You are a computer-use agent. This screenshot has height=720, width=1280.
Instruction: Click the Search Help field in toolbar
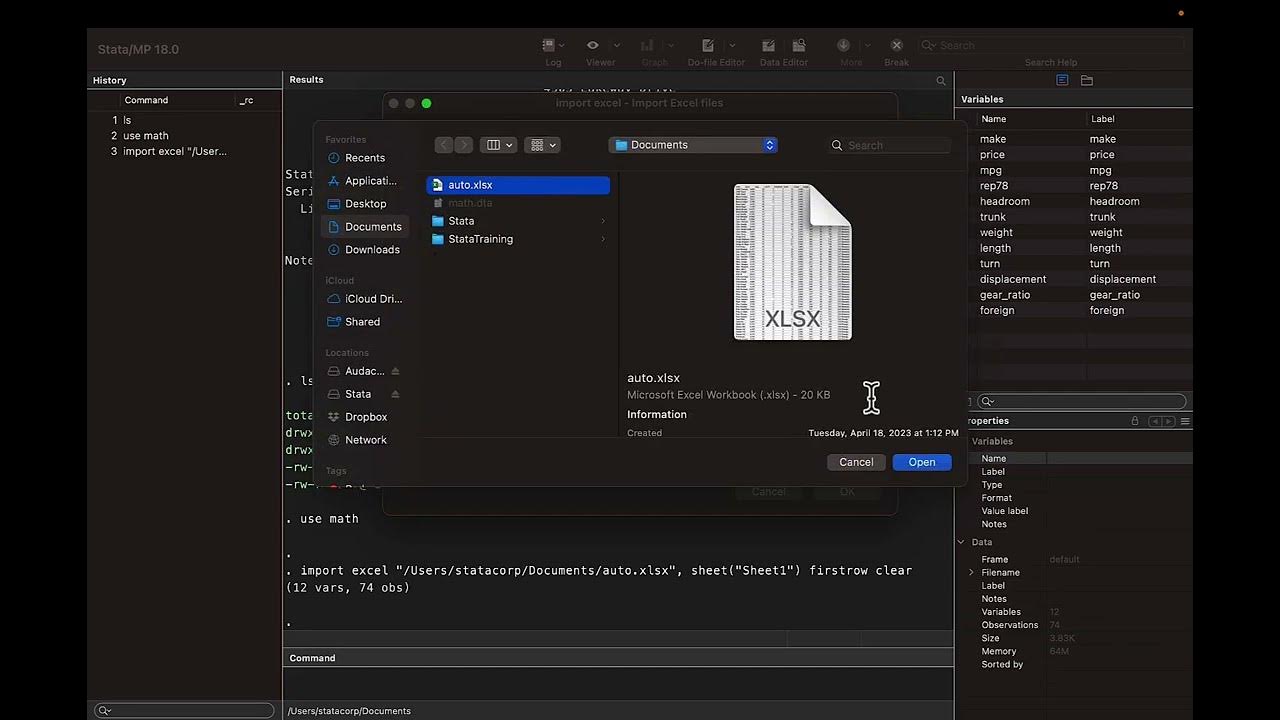[x=1050, y=45]
